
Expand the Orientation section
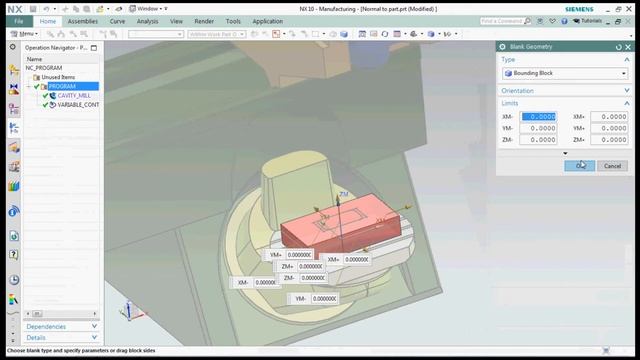[627, 91]
